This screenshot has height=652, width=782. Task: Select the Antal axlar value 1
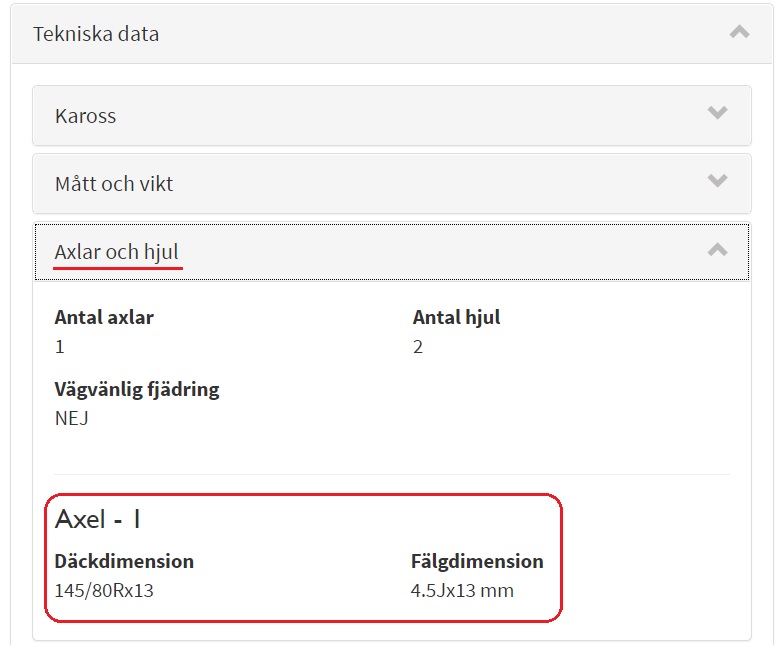[60, 347]
